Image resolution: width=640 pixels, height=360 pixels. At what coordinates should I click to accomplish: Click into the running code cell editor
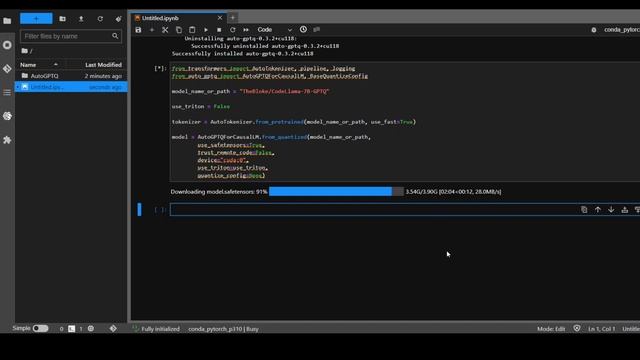coord(405,122)
